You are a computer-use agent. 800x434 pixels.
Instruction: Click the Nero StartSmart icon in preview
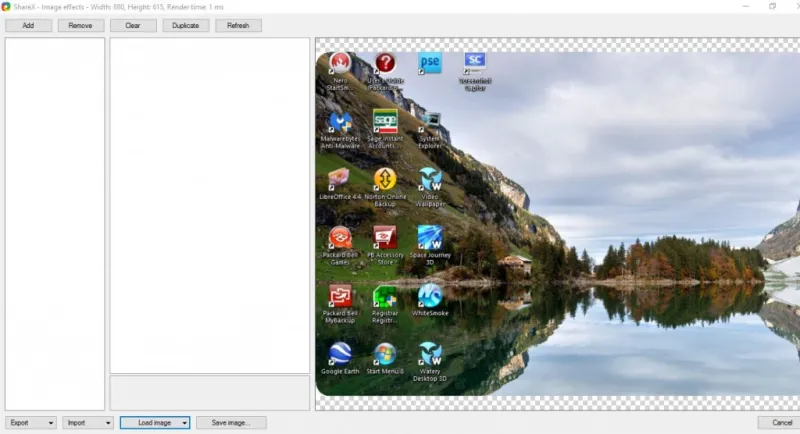340,64
